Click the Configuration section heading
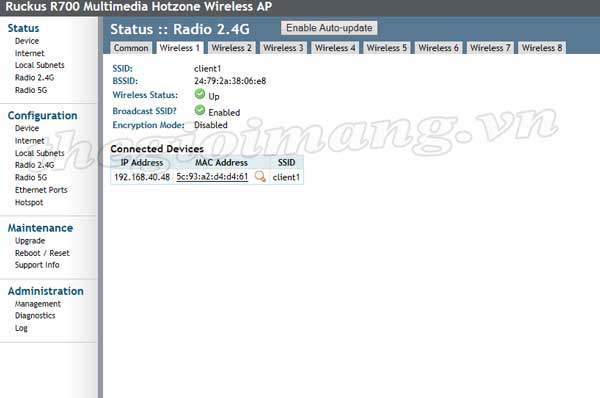Image resolution: width=600 pixels, height=398 pixels. click(x=42, y=116)
